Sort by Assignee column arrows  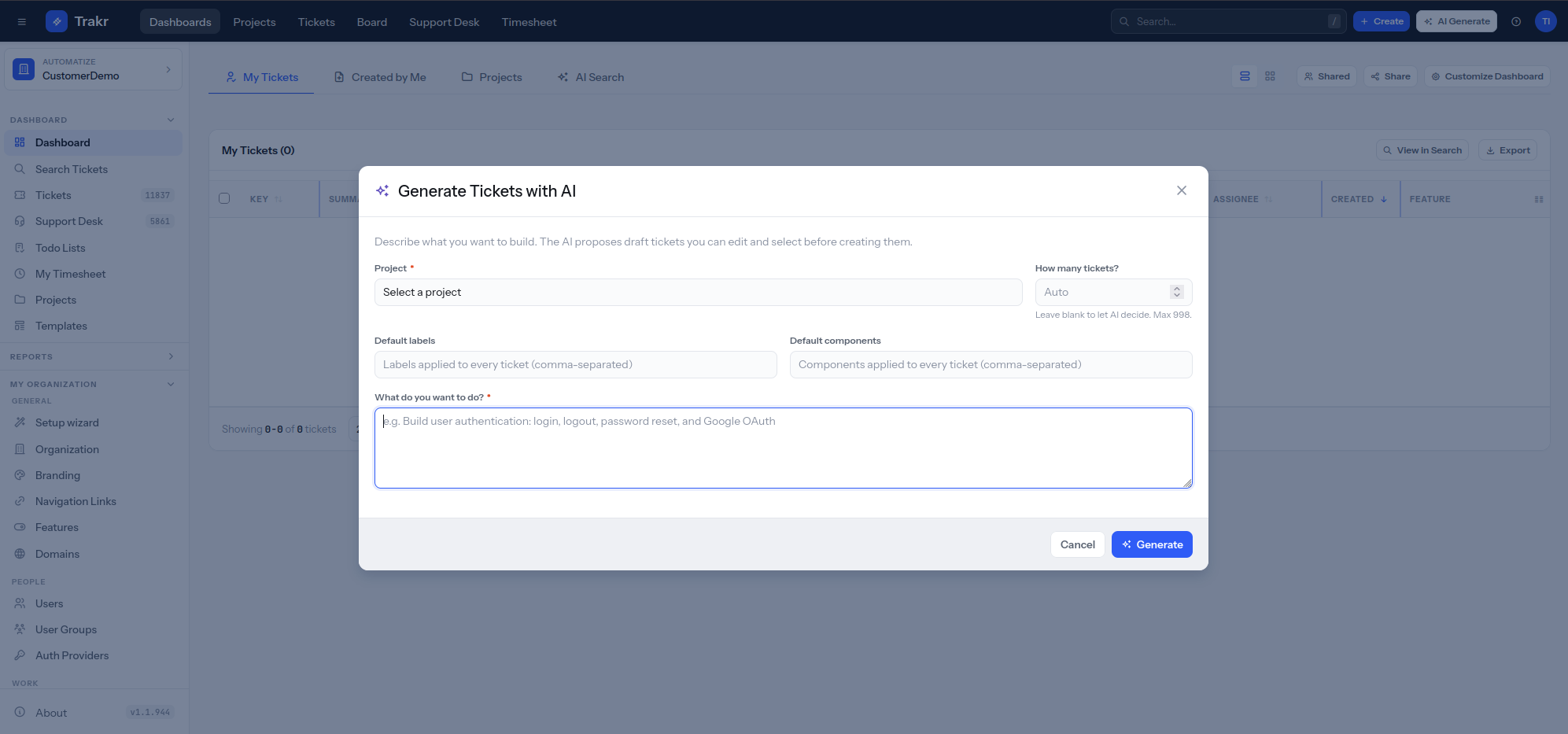tap(1269, 199)
